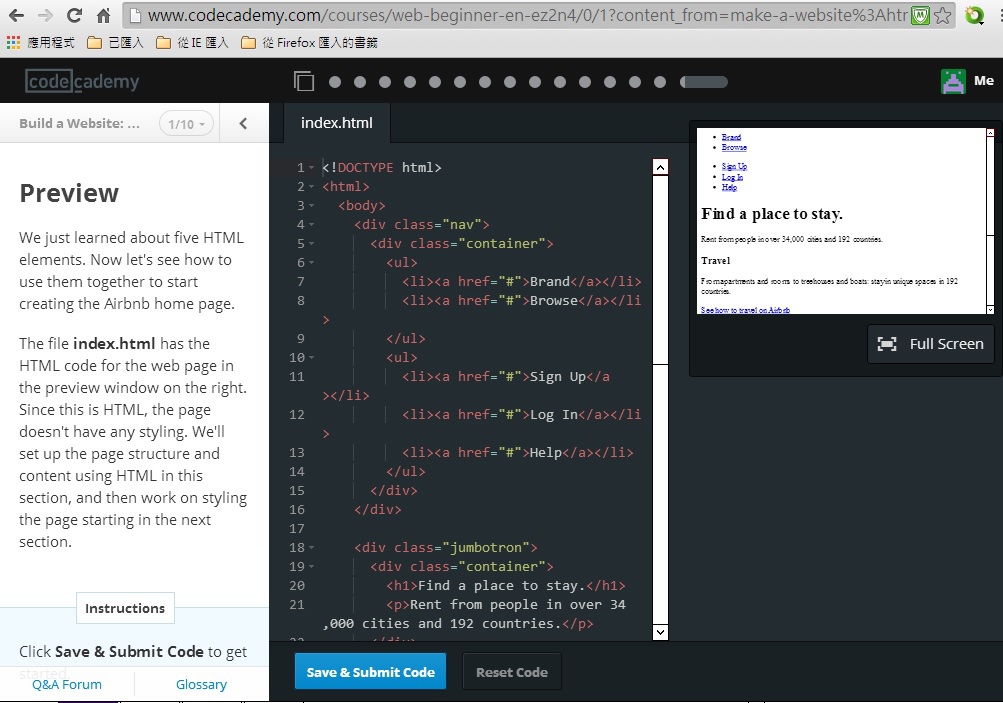Click the Full Screen preview button
Image resolution: width=1003 pixels, height=703 pixels.
[931, 344]
